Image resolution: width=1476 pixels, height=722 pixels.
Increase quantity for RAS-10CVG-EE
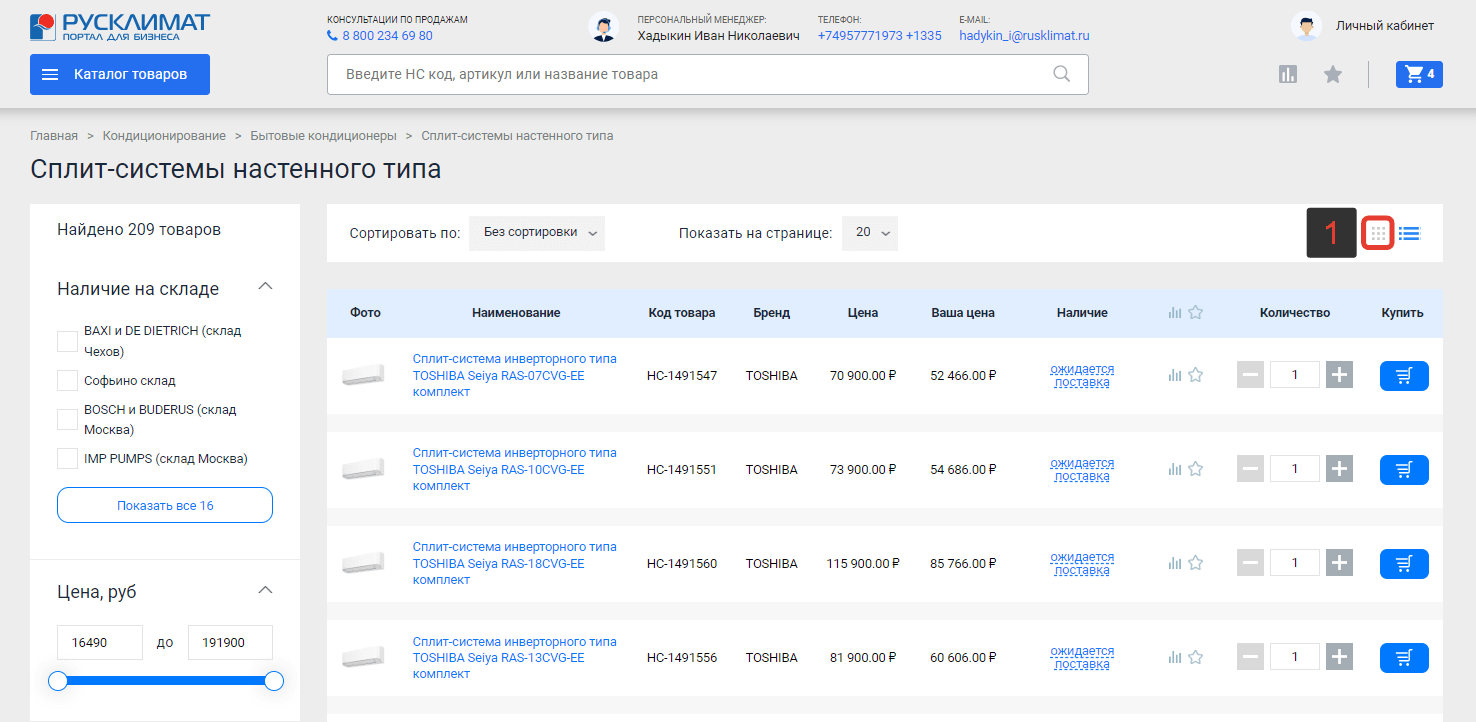1339,469
